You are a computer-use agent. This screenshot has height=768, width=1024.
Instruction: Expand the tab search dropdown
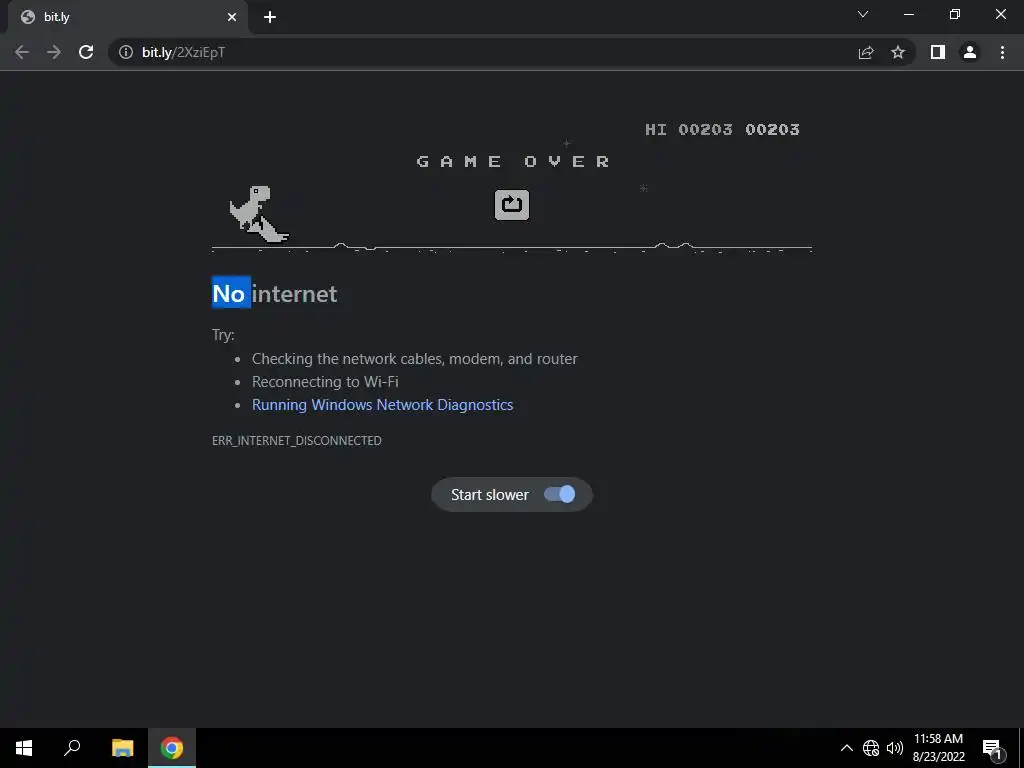coord(863,14)
